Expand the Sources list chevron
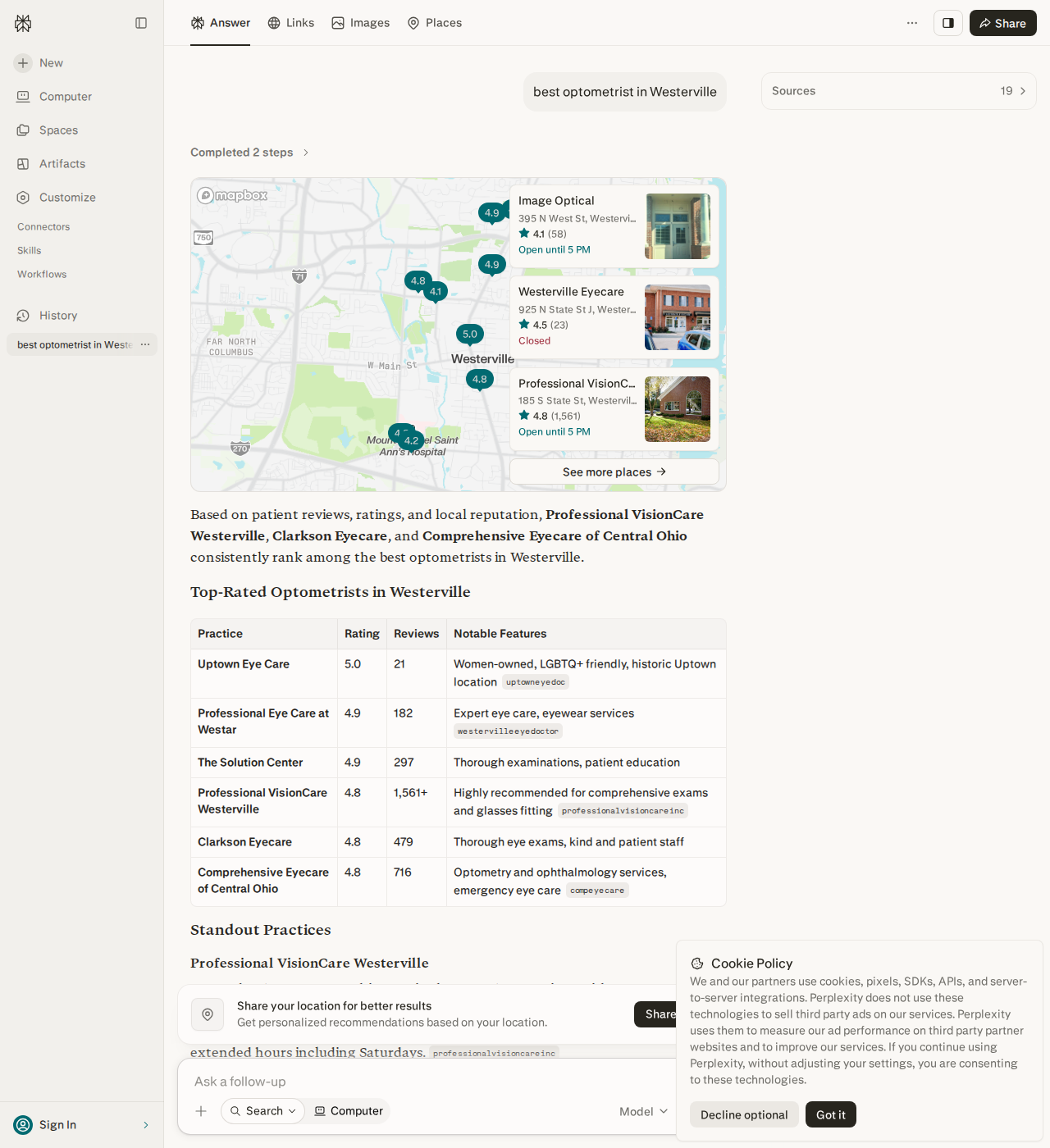Image resolution: width=1050 pixels, height=1148 pixels. pyautogui.click(x=1023, y=91)
